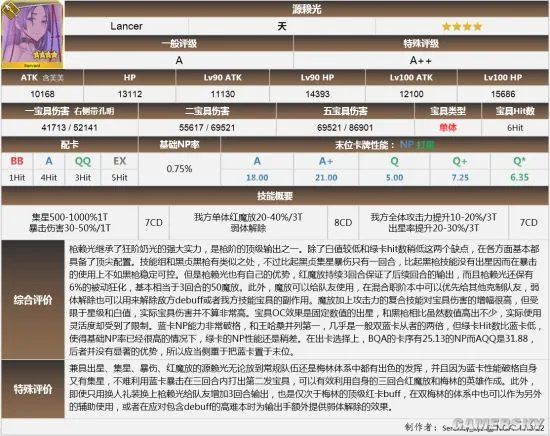Click the Lv90 ATK column header
Screen dimensions: 550x436
[x=222, y=78]
